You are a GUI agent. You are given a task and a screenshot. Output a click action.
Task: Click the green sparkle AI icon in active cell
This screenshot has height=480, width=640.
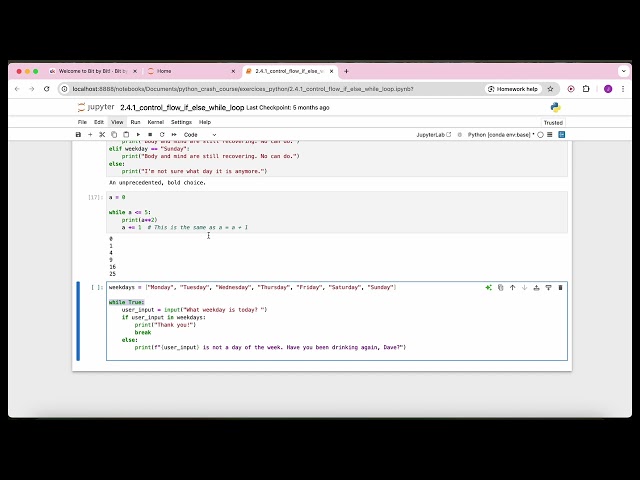pyautogui.click(x=489, y=288)
